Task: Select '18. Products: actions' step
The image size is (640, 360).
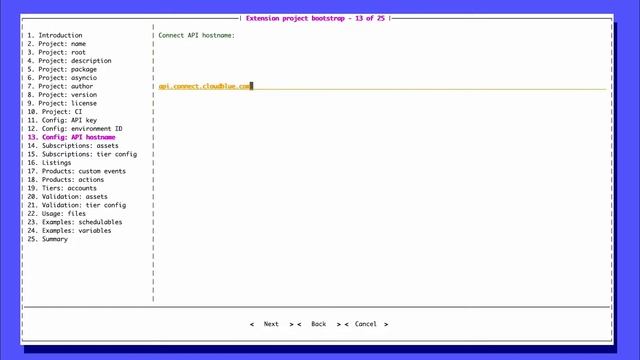Action: [66, 180]
